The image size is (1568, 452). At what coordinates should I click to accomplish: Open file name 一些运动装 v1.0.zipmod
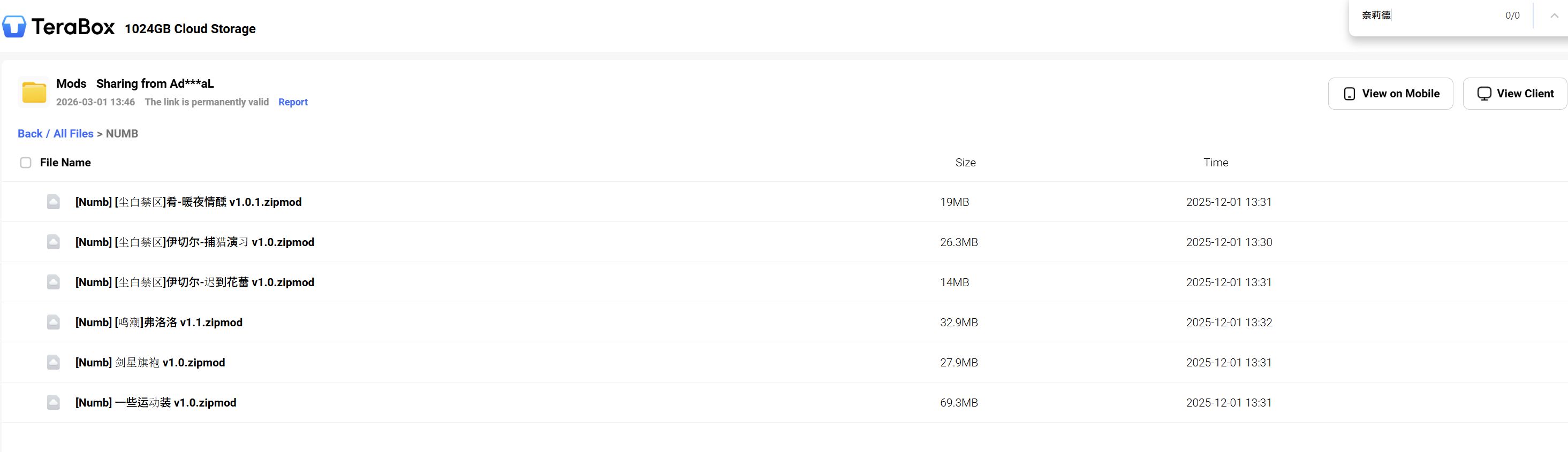coord(156,403)
